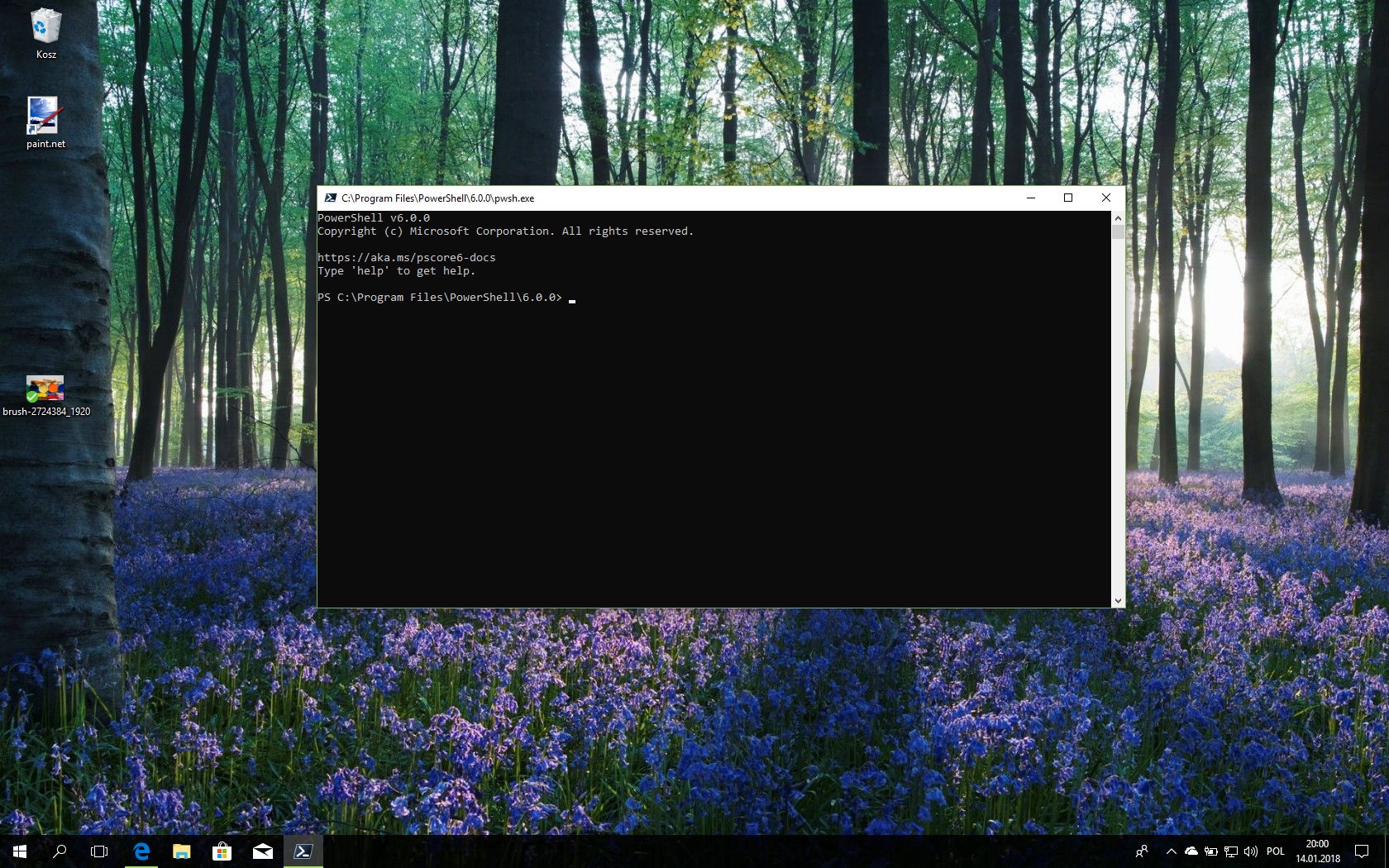This screenshot has width=1389, height=868.
Task: Maximize the pwsh.exe window
Action: point(1068,198)
